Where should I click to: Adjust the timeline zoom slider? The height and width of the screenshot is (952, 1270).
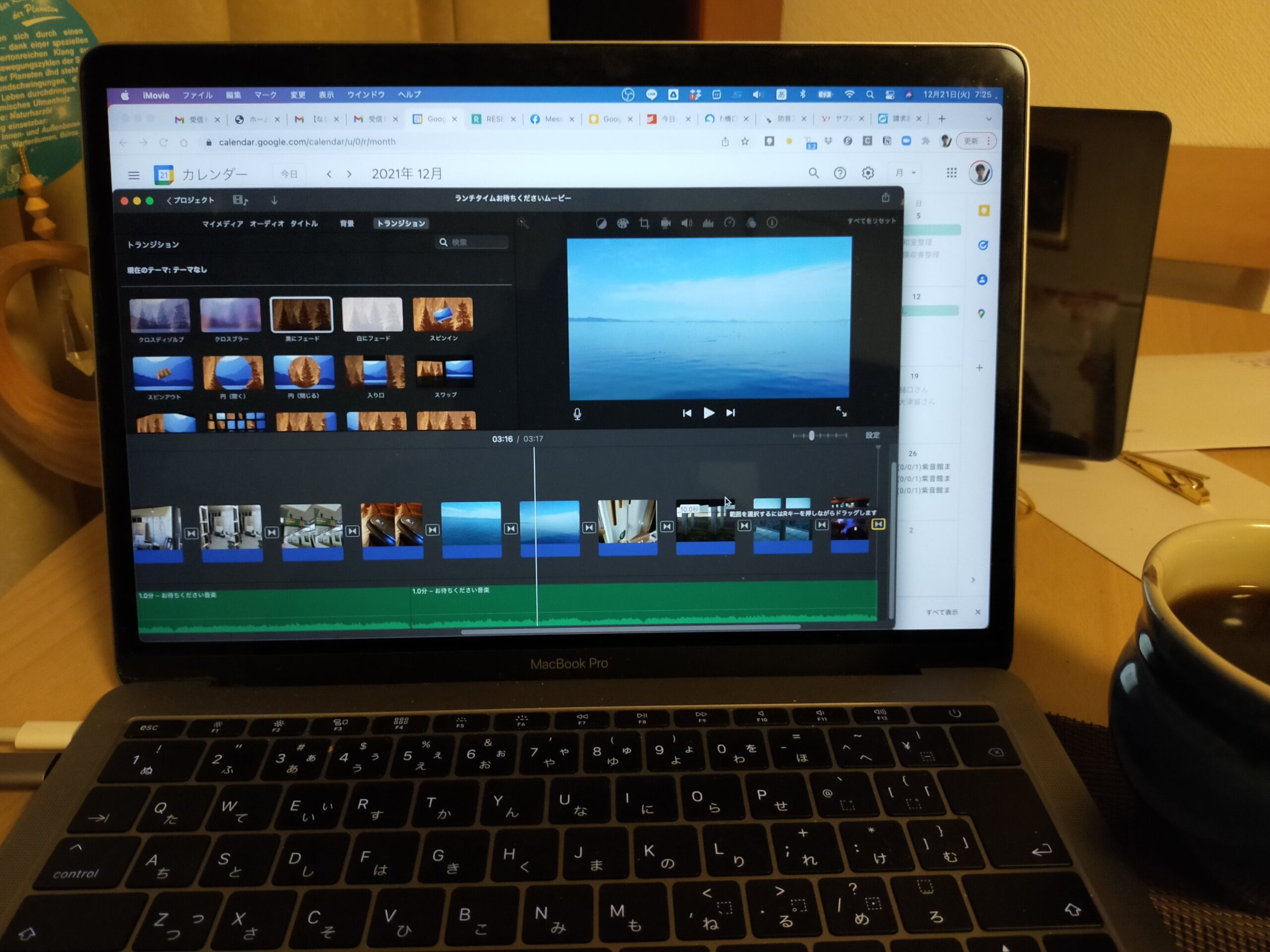coord(820,435)
